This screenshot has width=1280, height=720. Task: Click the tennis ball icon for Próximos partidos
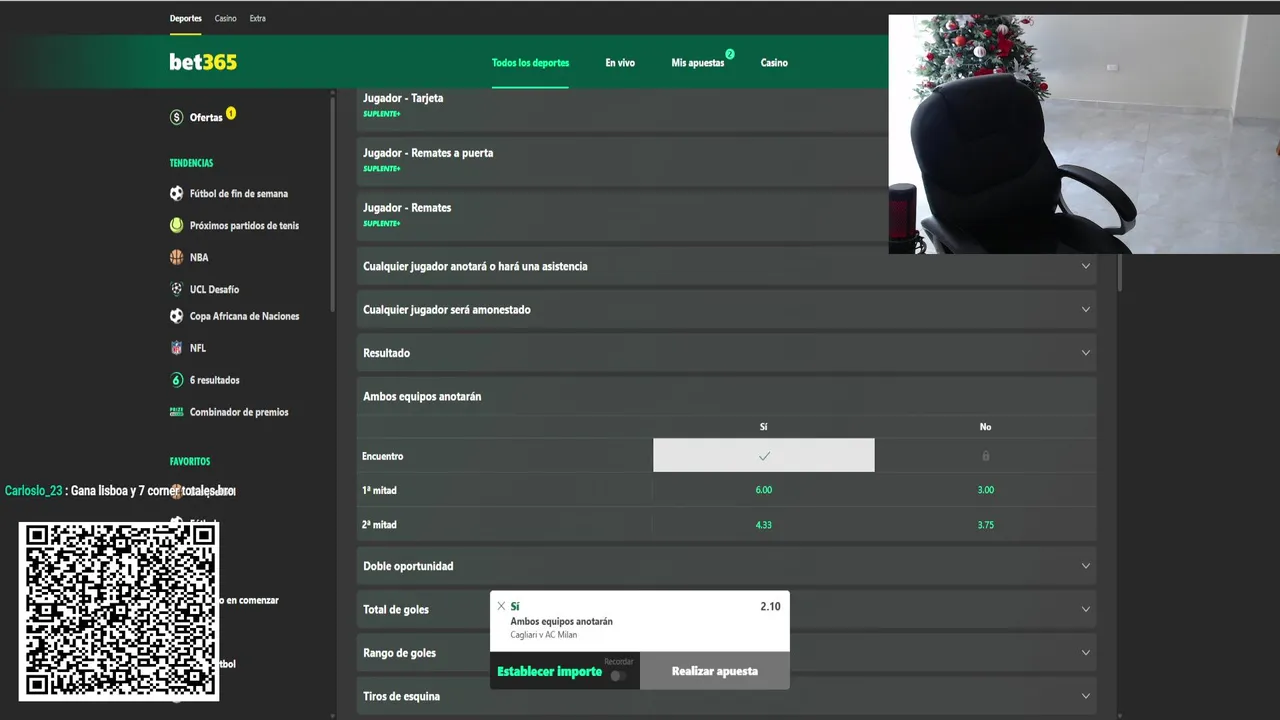pyautogui.click(x=177, y=226)
